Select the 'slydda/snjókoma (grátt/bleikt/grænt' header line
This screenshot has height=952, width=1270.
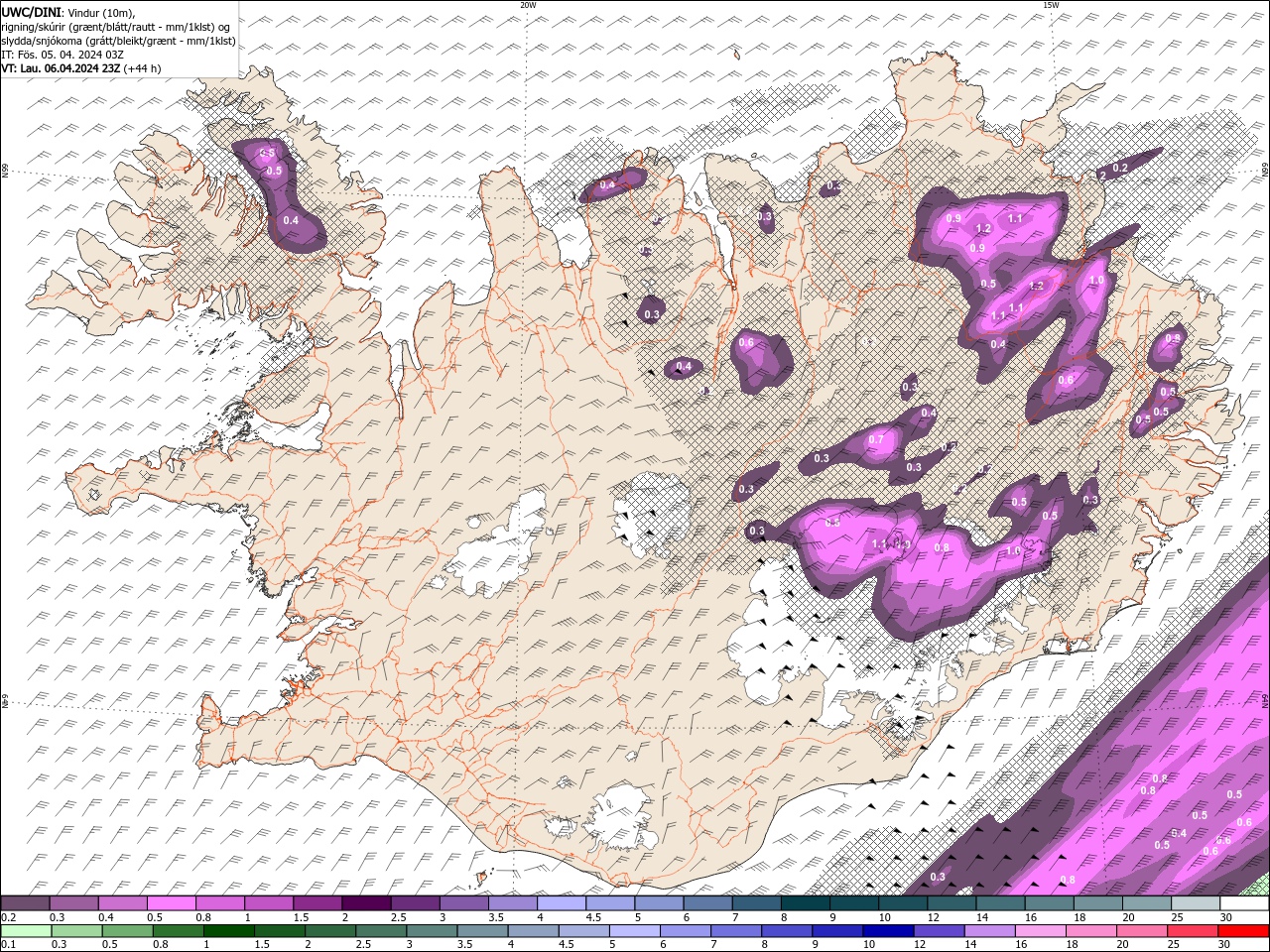tap(118, 41)
